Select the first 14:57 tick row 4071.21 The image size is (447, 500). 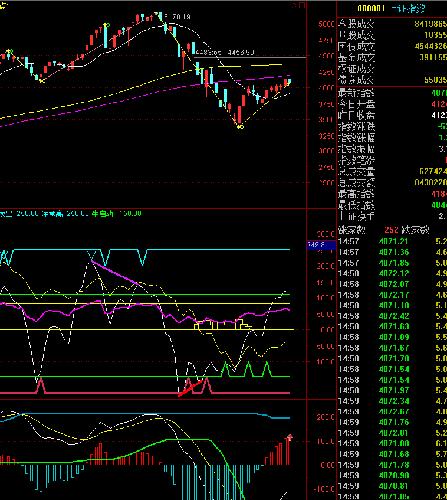click(x=392, y=241)
